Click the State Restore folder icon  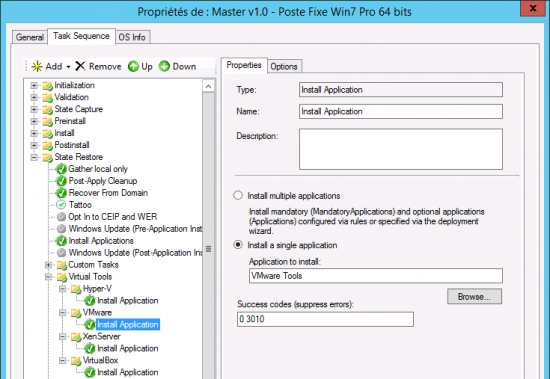pos(47,157)
